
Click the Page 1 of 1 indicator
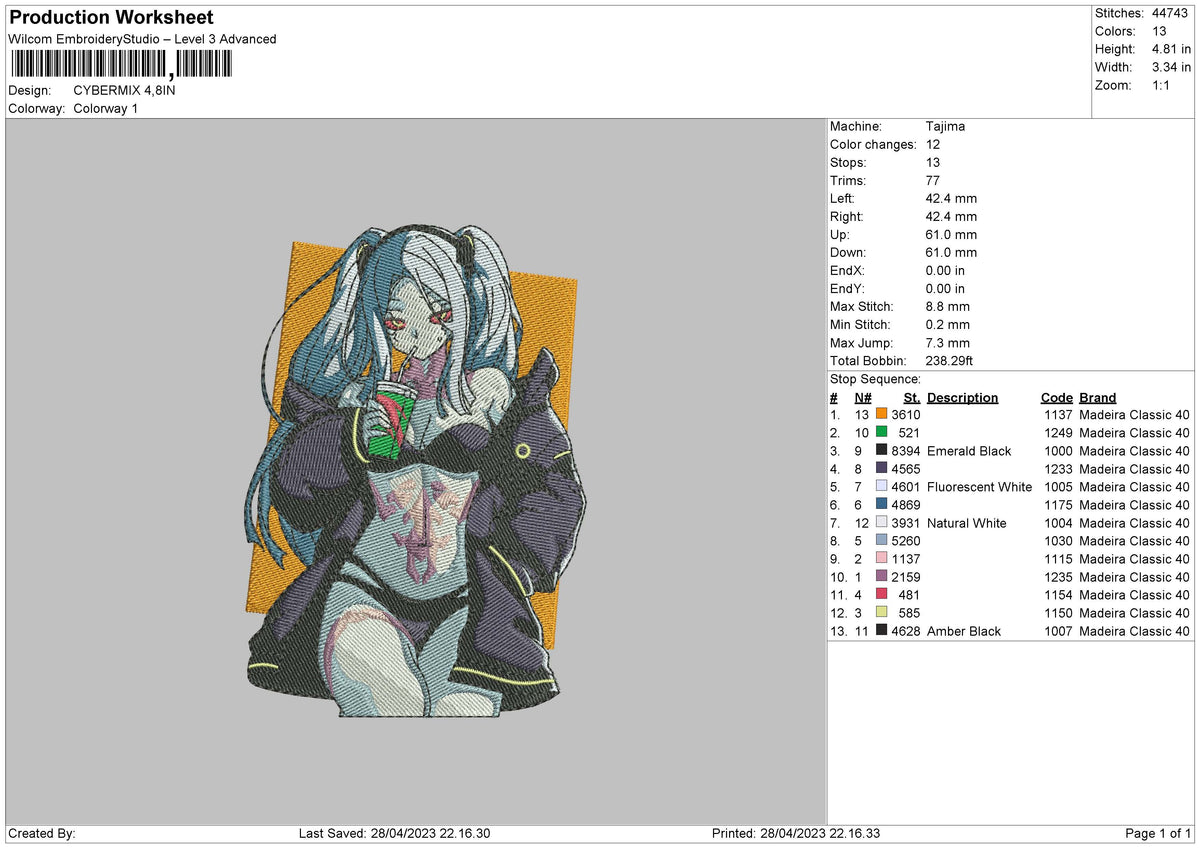click(x=1158, y=833)
